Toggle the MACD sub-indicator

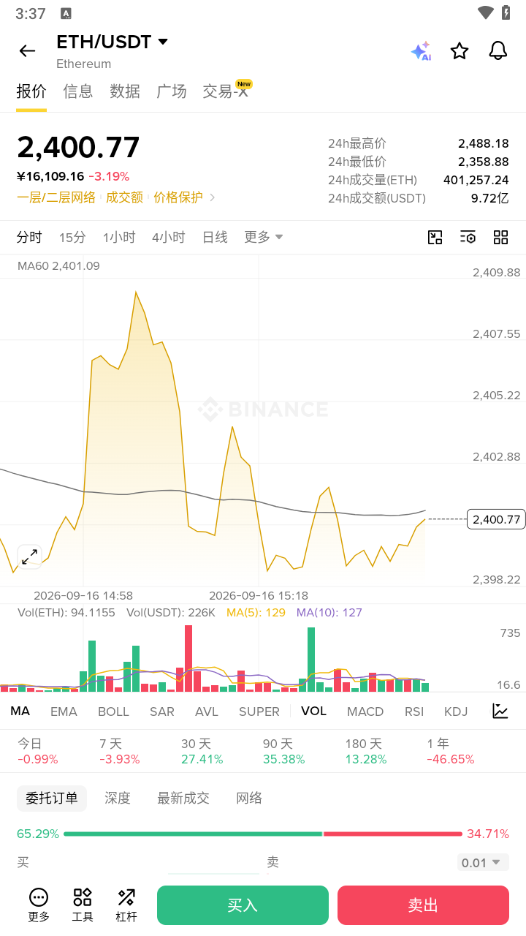365,711
